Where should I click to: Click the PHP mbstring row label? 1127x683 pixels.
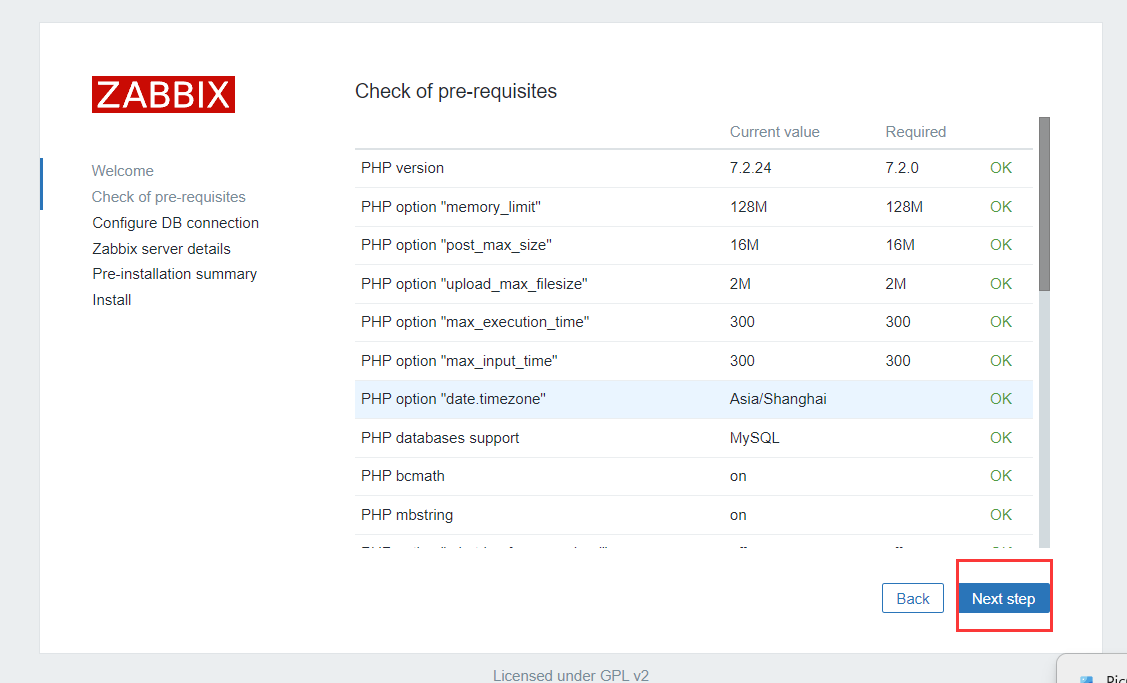[x=407, y=515]
